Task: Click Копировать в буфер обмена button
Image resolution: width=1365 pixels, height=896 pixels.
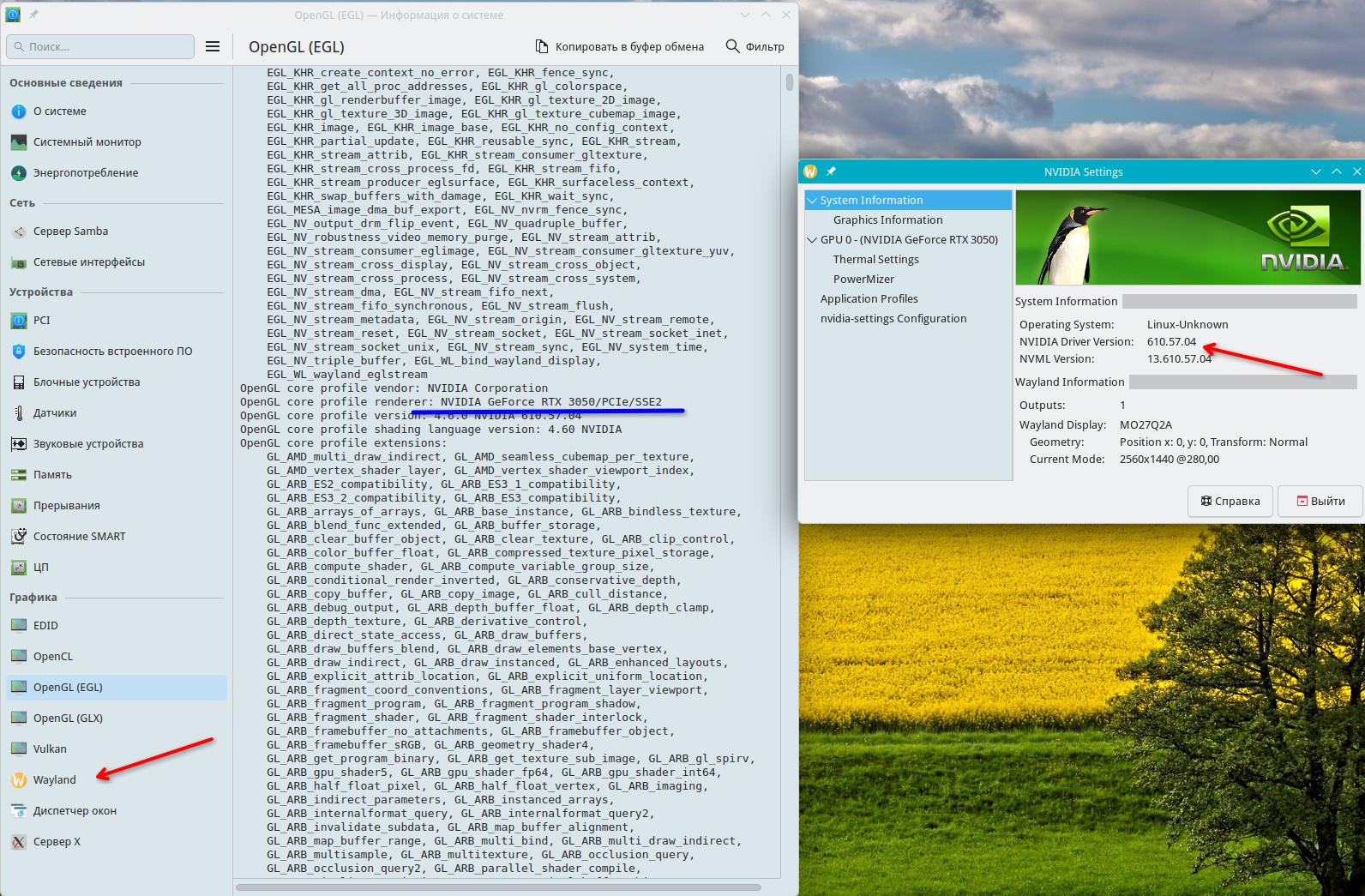Action: pos(619,46)
